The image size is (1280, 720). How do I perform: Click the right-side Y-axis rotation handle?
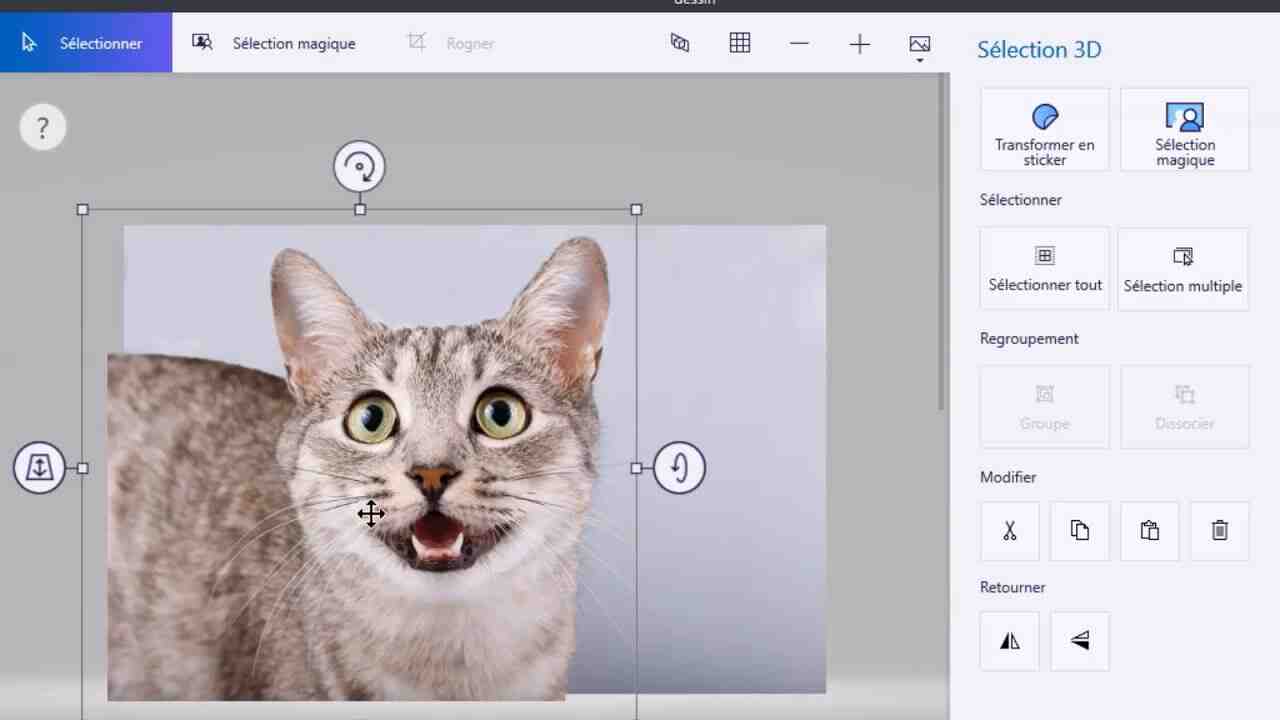pyautogui.click(x=679, y=468)
